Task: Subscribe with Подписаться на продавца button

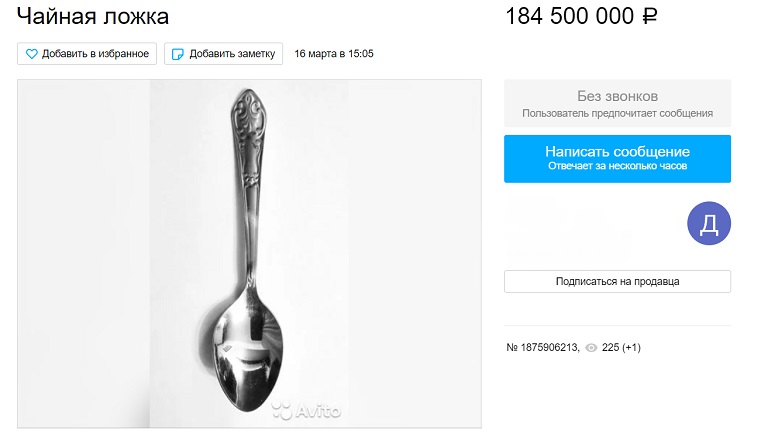Action: click(617, 281)
